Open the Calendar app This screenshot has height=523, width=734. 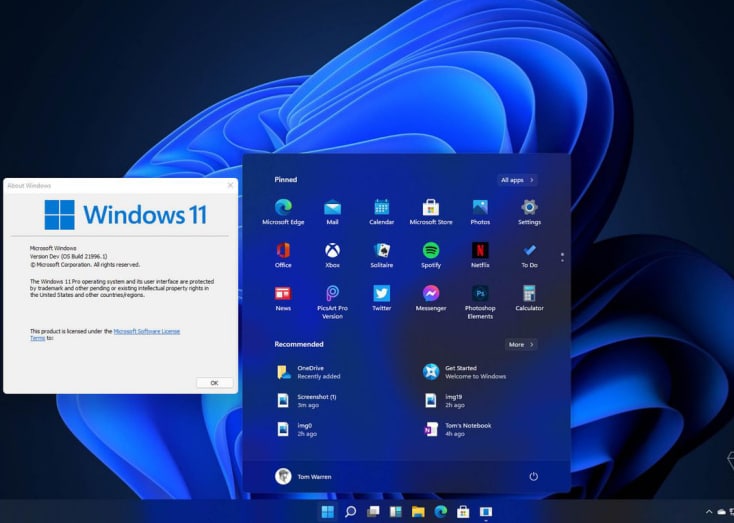[x=382, y=212]
